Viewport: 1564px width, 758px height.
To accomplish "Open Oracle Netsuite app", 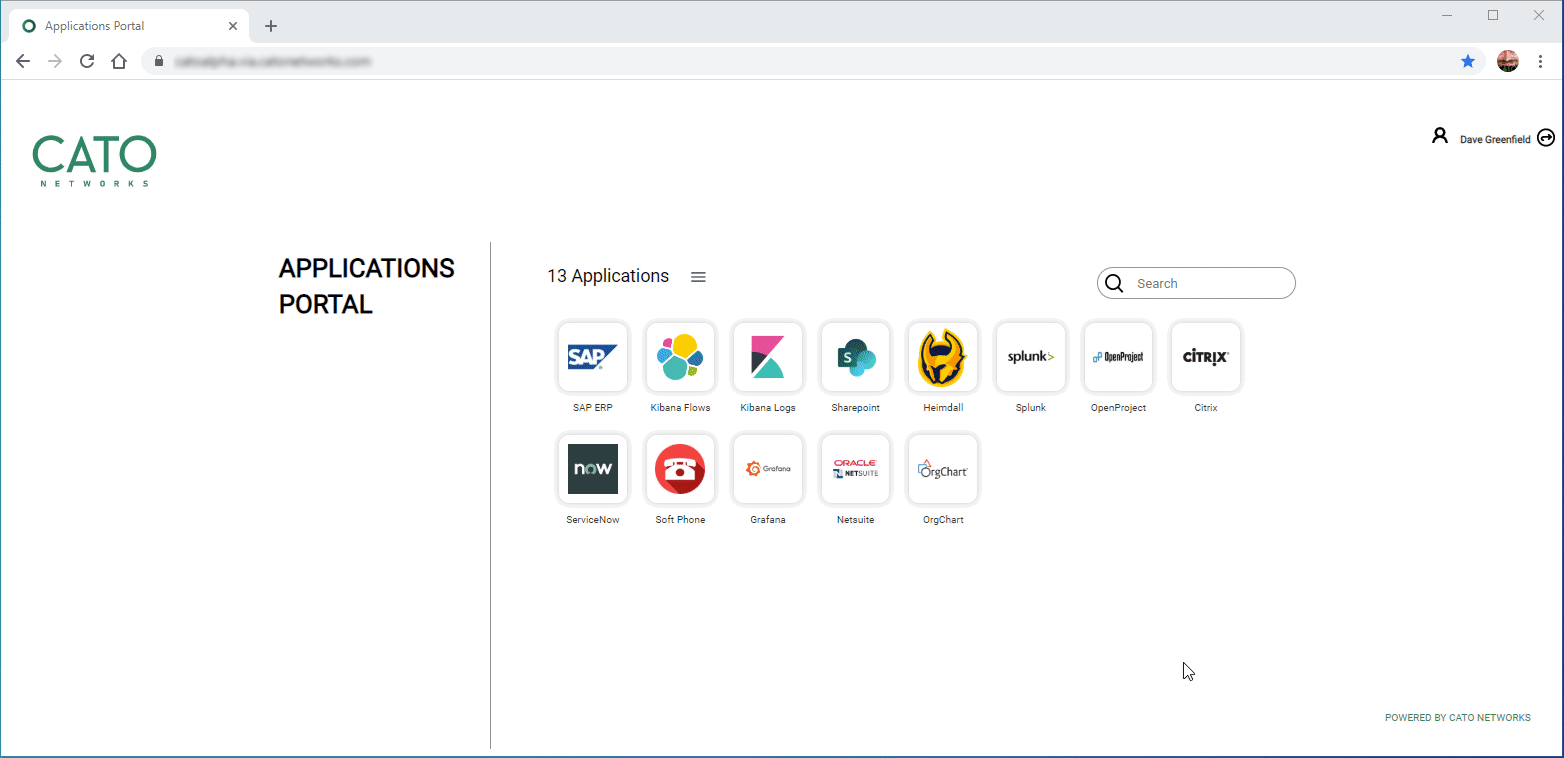I will (x=855, y=469).
